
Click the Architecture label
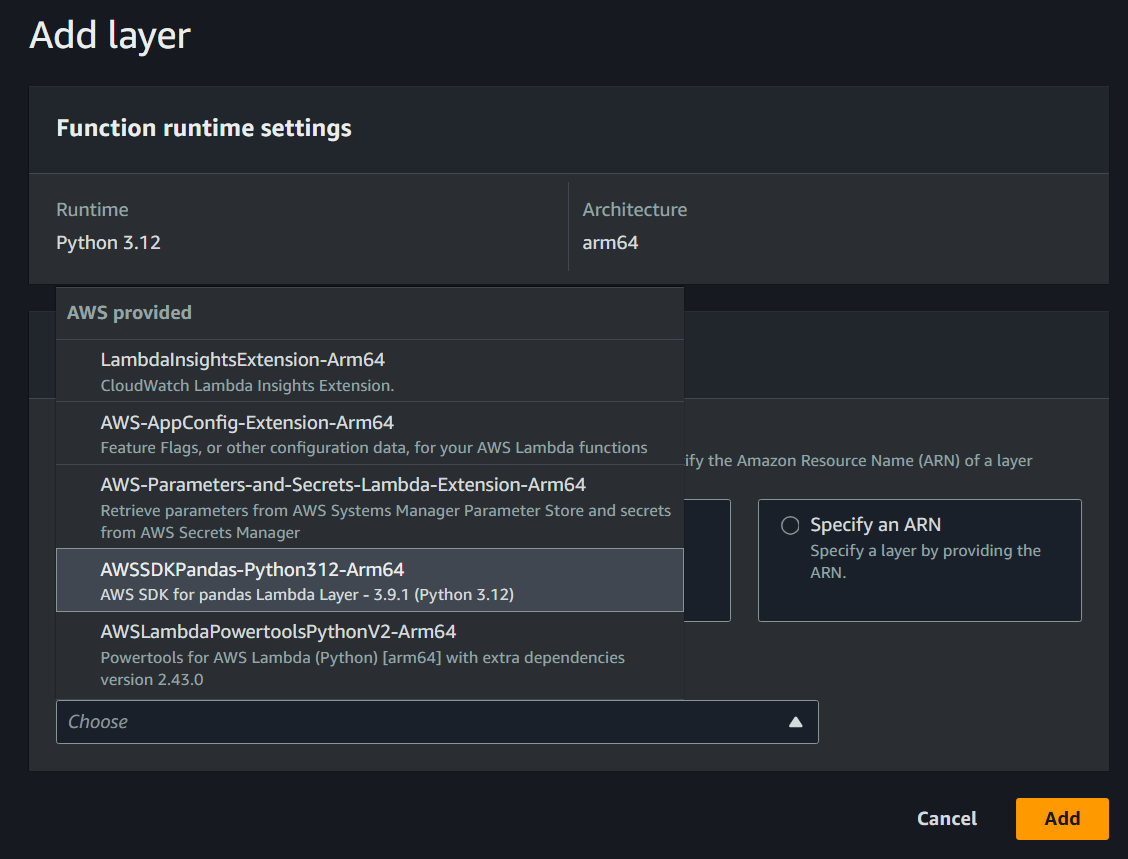(x=634, y=209)
